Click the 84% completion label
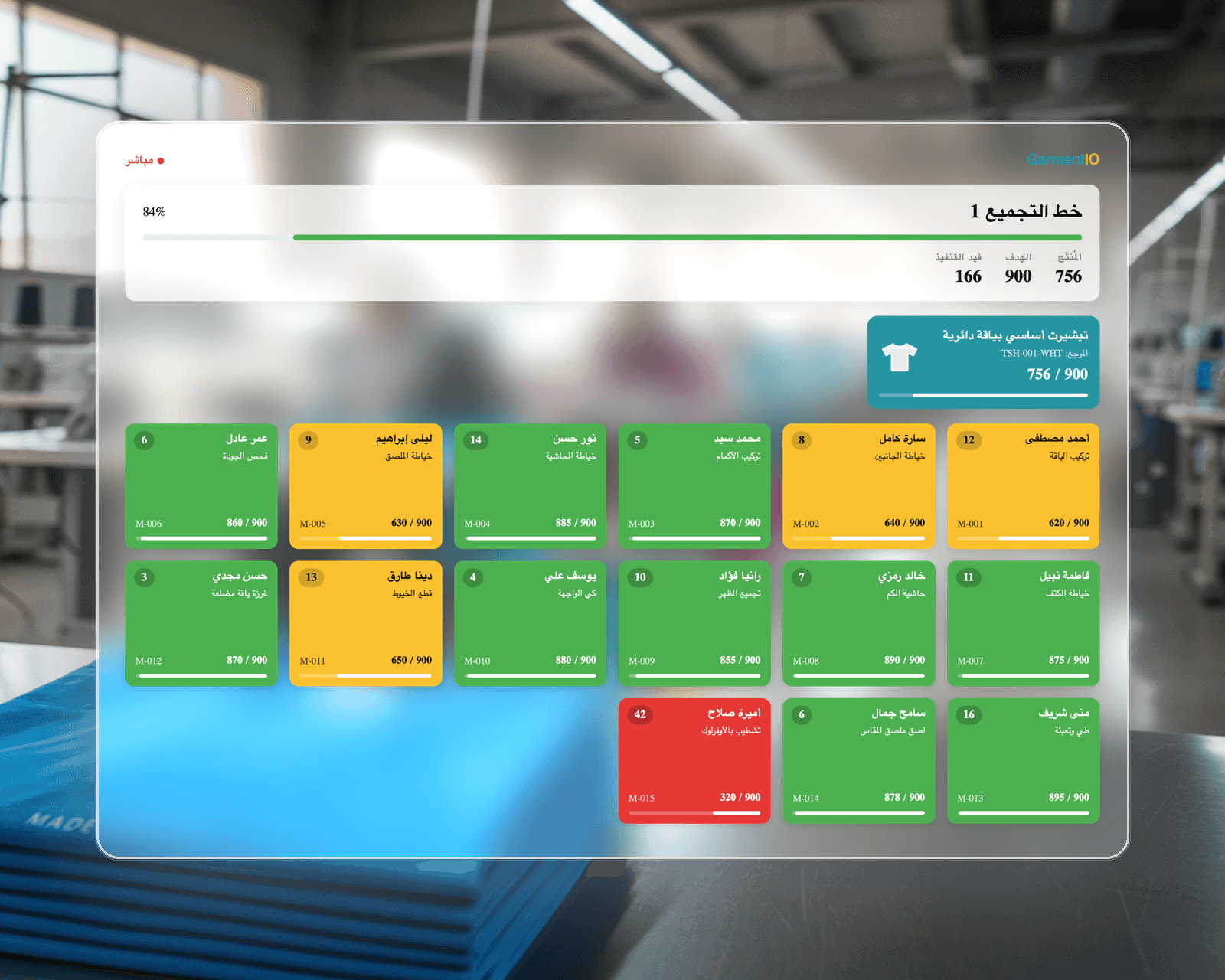Viewport: 1225px width, 980px height. [154, 212]
